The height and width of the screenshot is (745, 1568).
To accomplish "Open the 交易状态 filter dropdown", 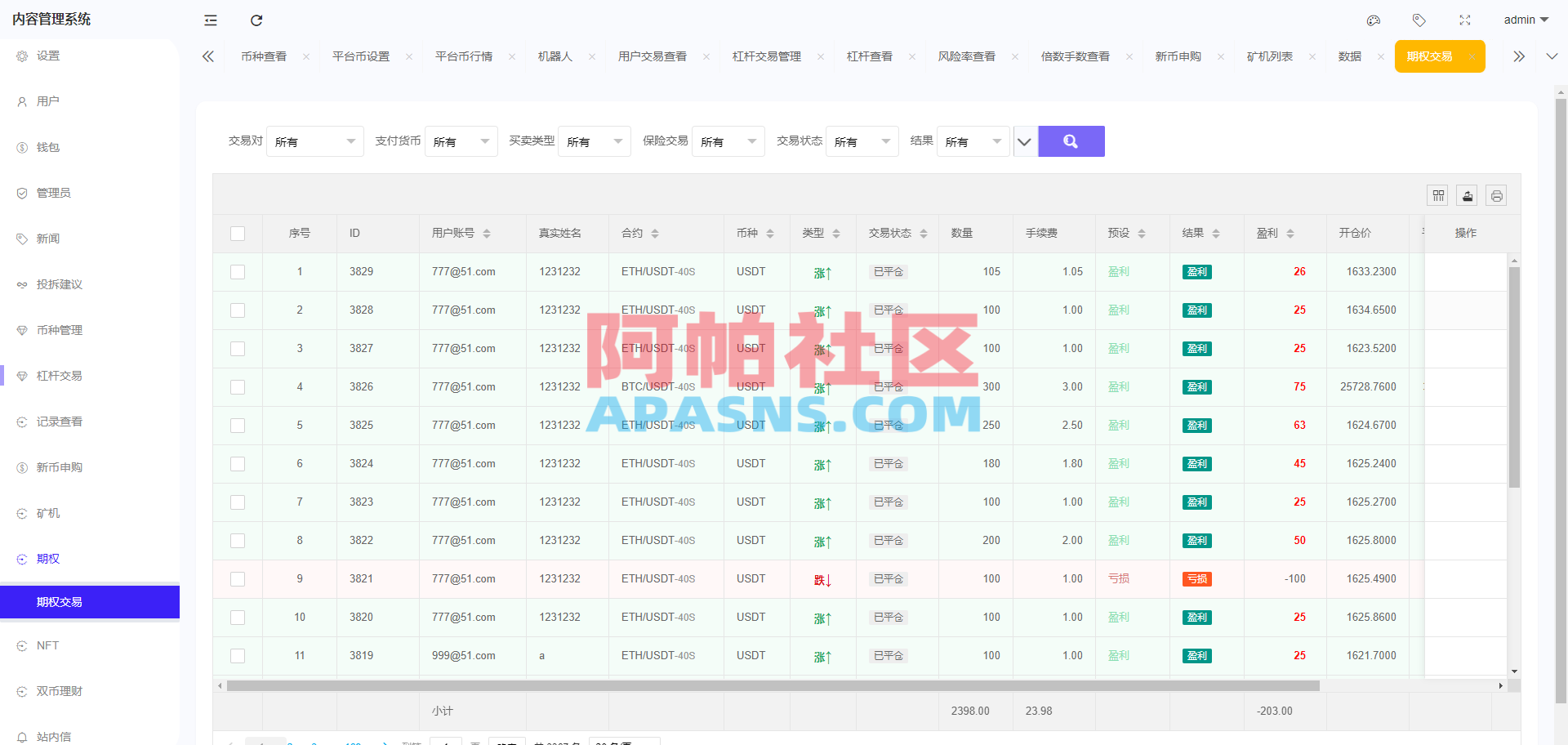I will click(x=862, y=141).
